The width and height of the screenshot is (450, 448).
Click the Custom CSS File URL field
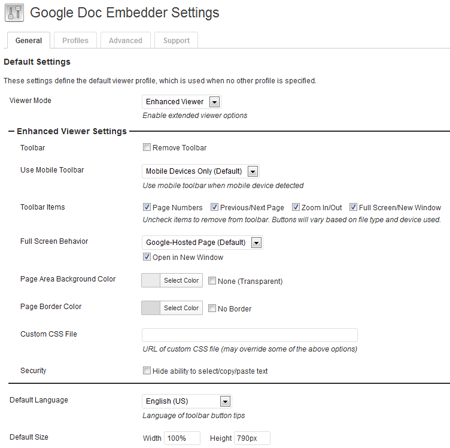pyautogui.click(x=250, y=335)
